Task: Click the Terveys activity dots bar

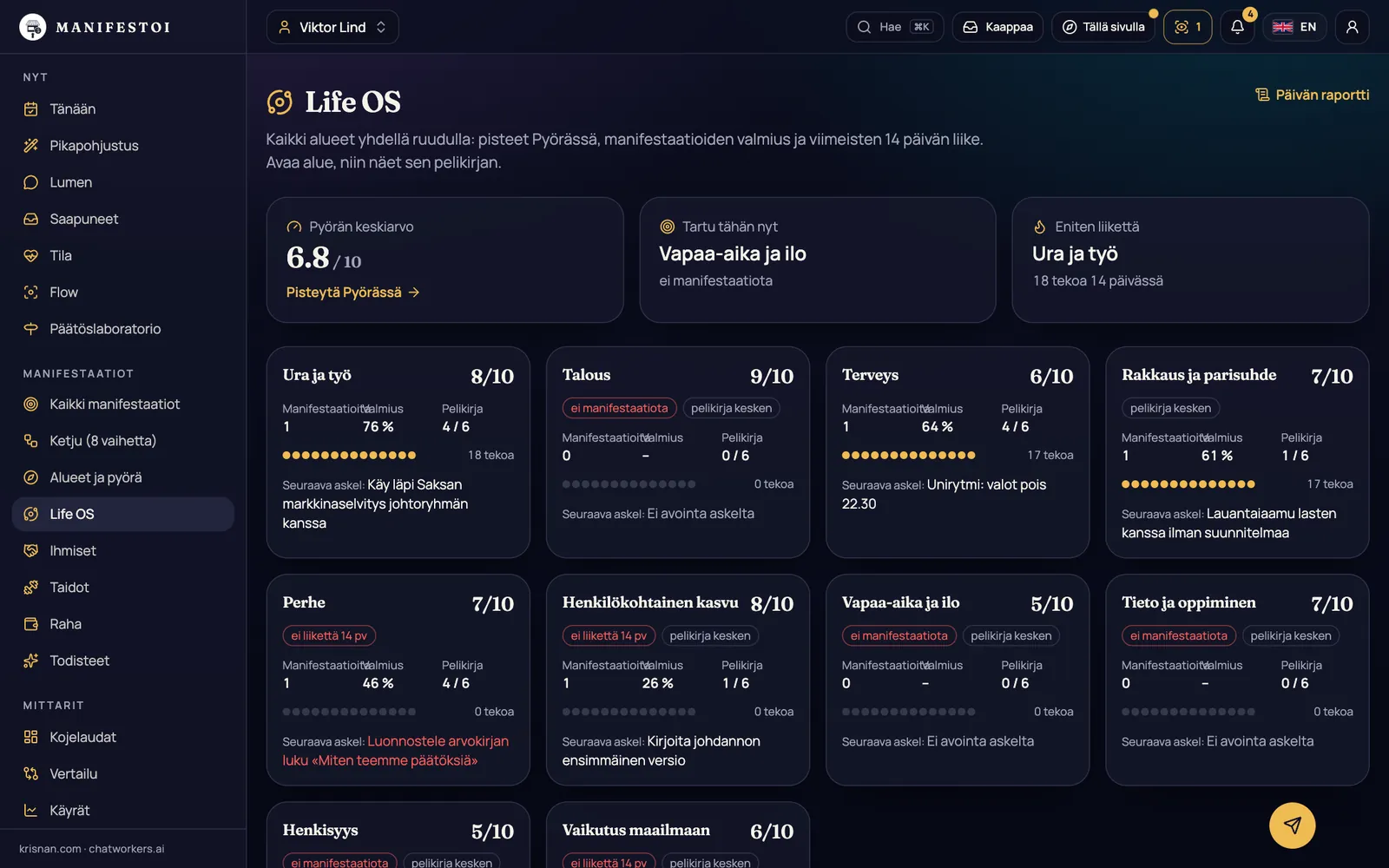Action: pyautogui.click(x=909, y=455)
